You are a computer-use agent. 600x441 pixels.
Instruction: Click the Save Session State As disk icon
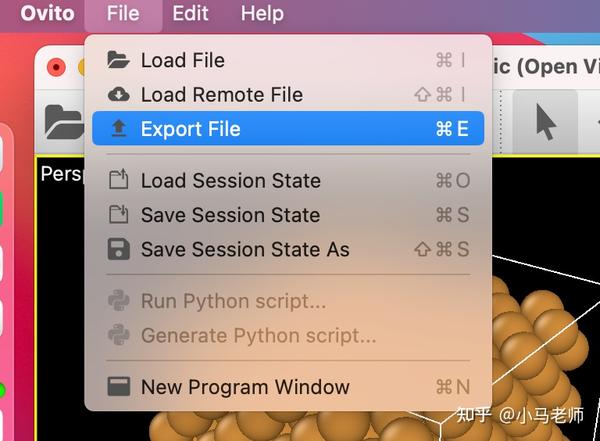[x=119, y=249]
